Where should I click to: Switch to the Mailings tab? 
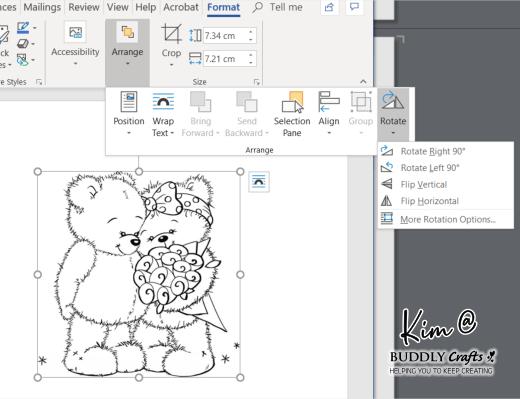42,7
